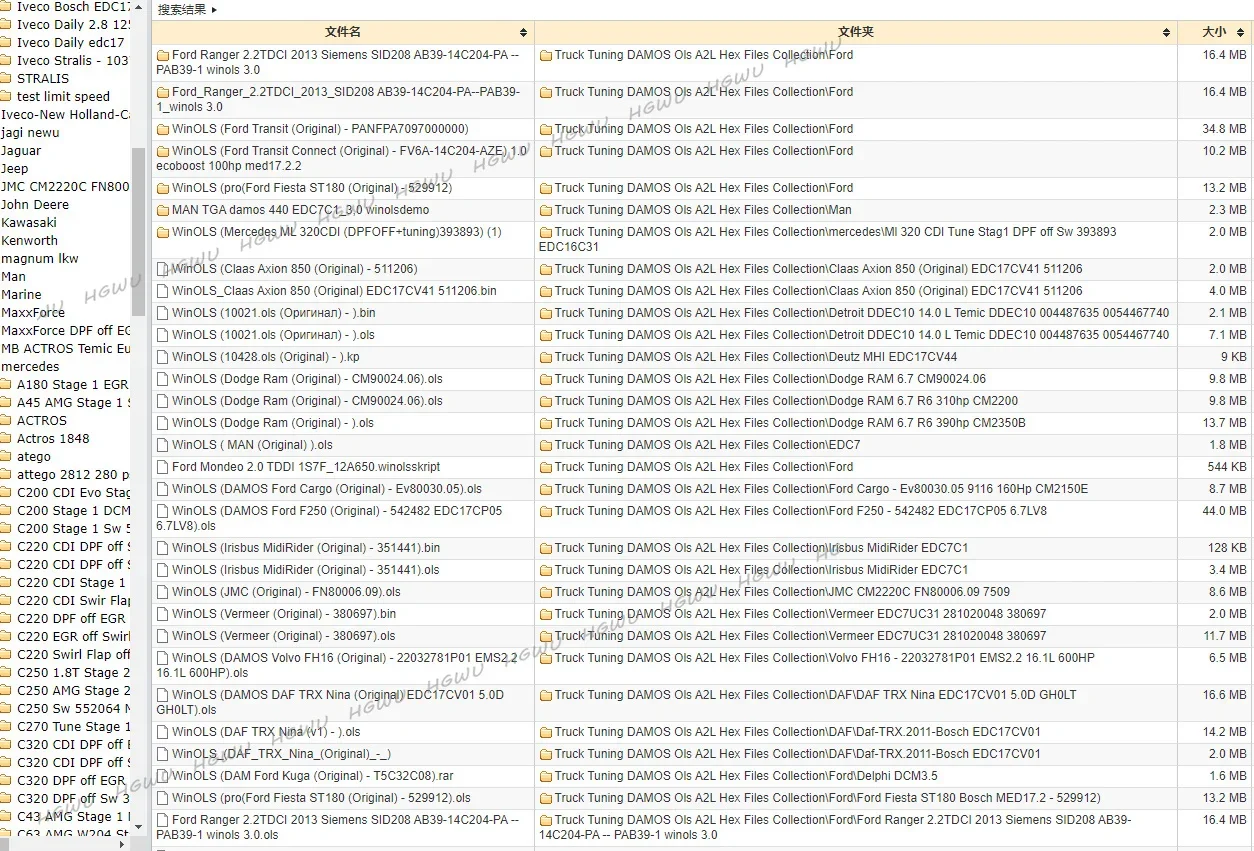The width and height of the screenshot is (1254, 851).
Task: Click the 128 KB size cell
Action: (x=1227, y=548)
